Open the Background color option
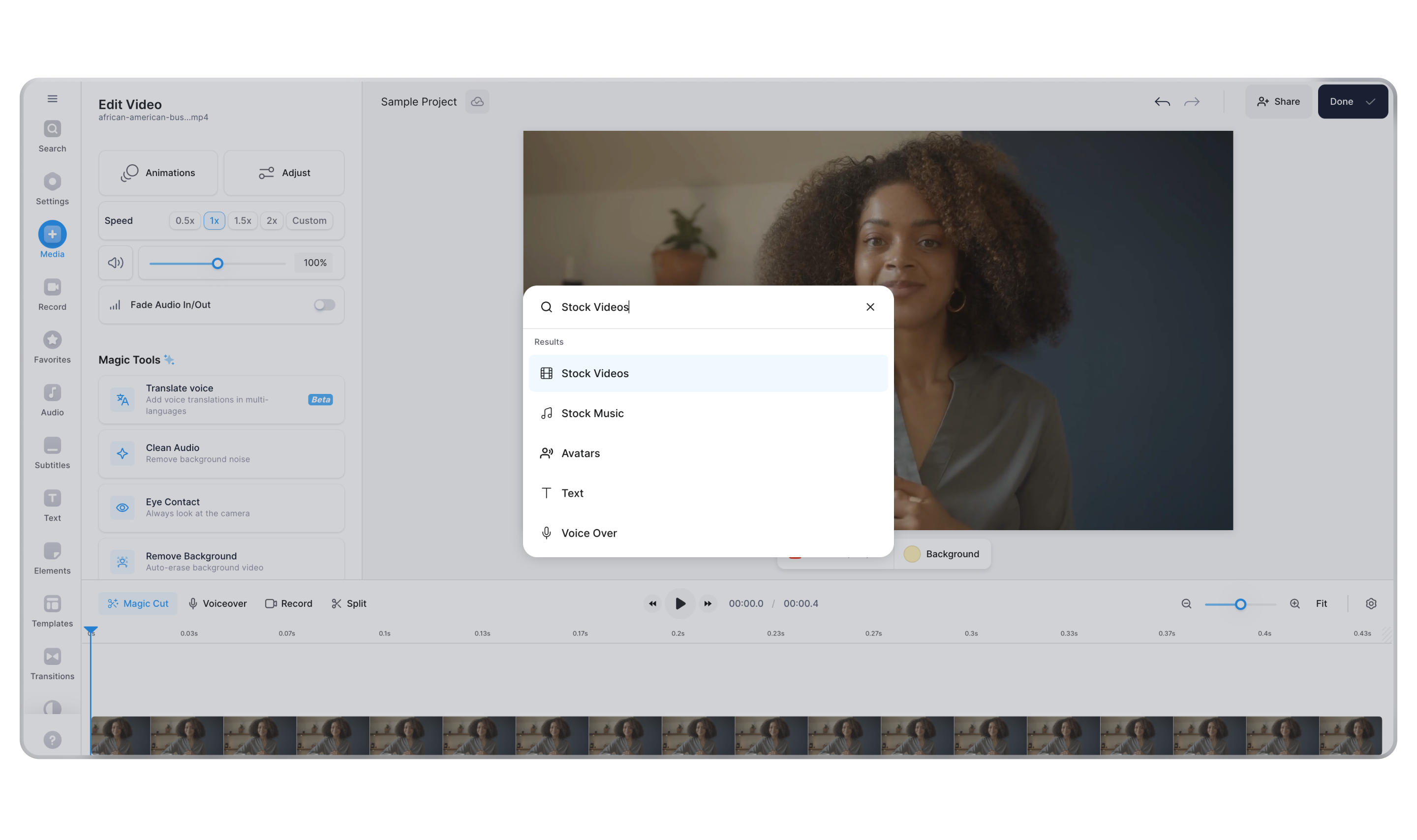This screenshot has height=840, width=1417. 941,554
